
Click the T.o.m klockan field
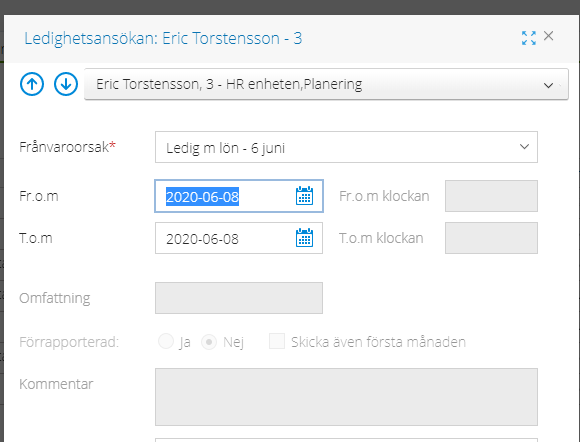tap(491, 238)
